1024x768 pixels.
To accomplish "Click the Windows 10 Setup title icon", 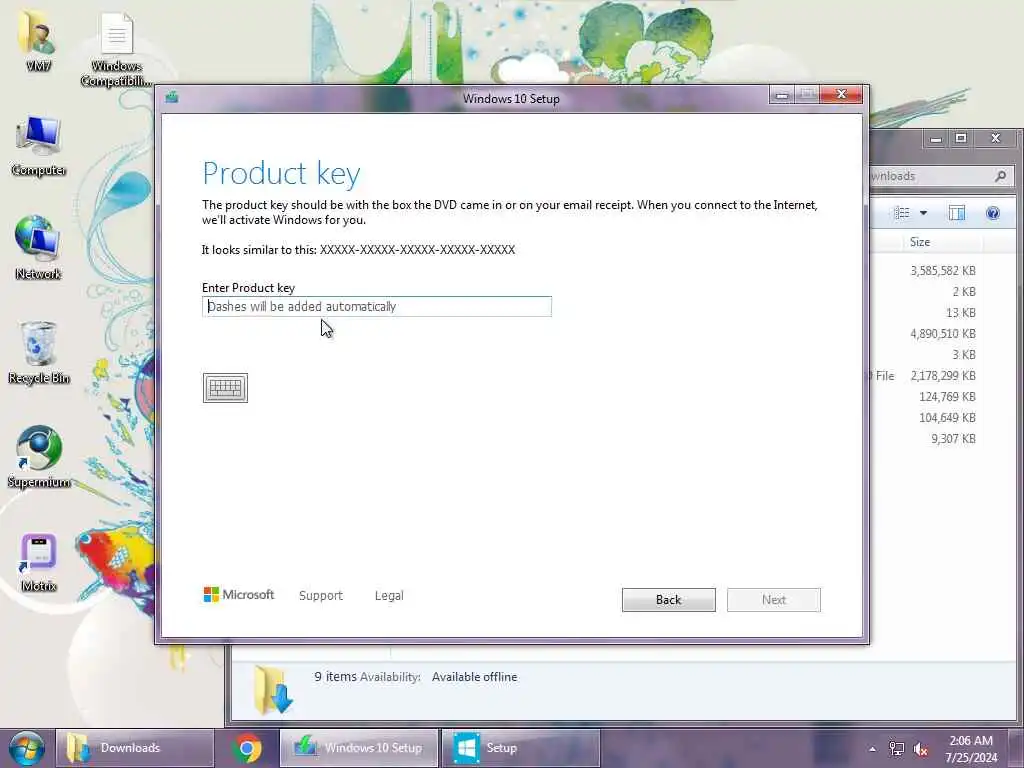I will click(172, 97).
